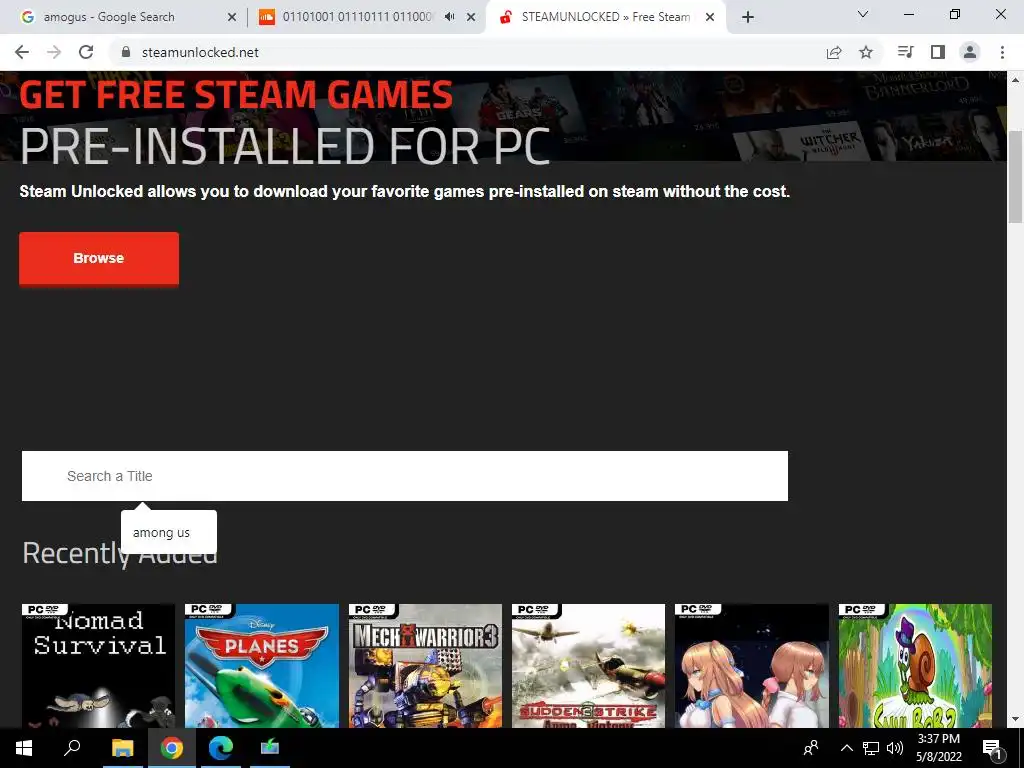This screenshot has width=1024, height=768.
Task: Toggle the Chrome side panel
Action: click(x=938, y=52)
